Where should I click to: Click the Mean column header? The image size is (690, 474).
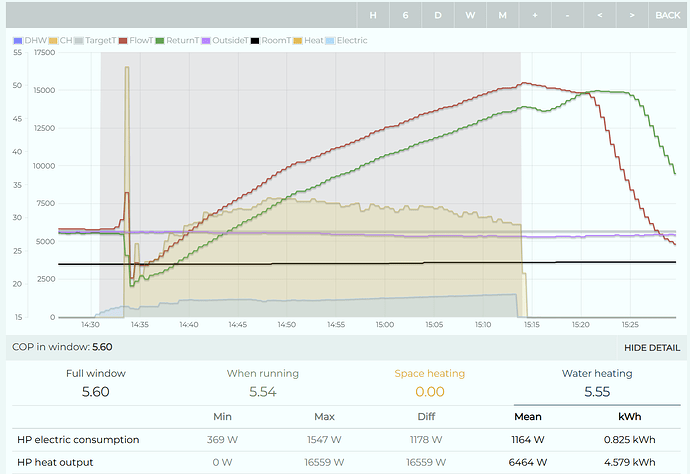pos(528,416)
